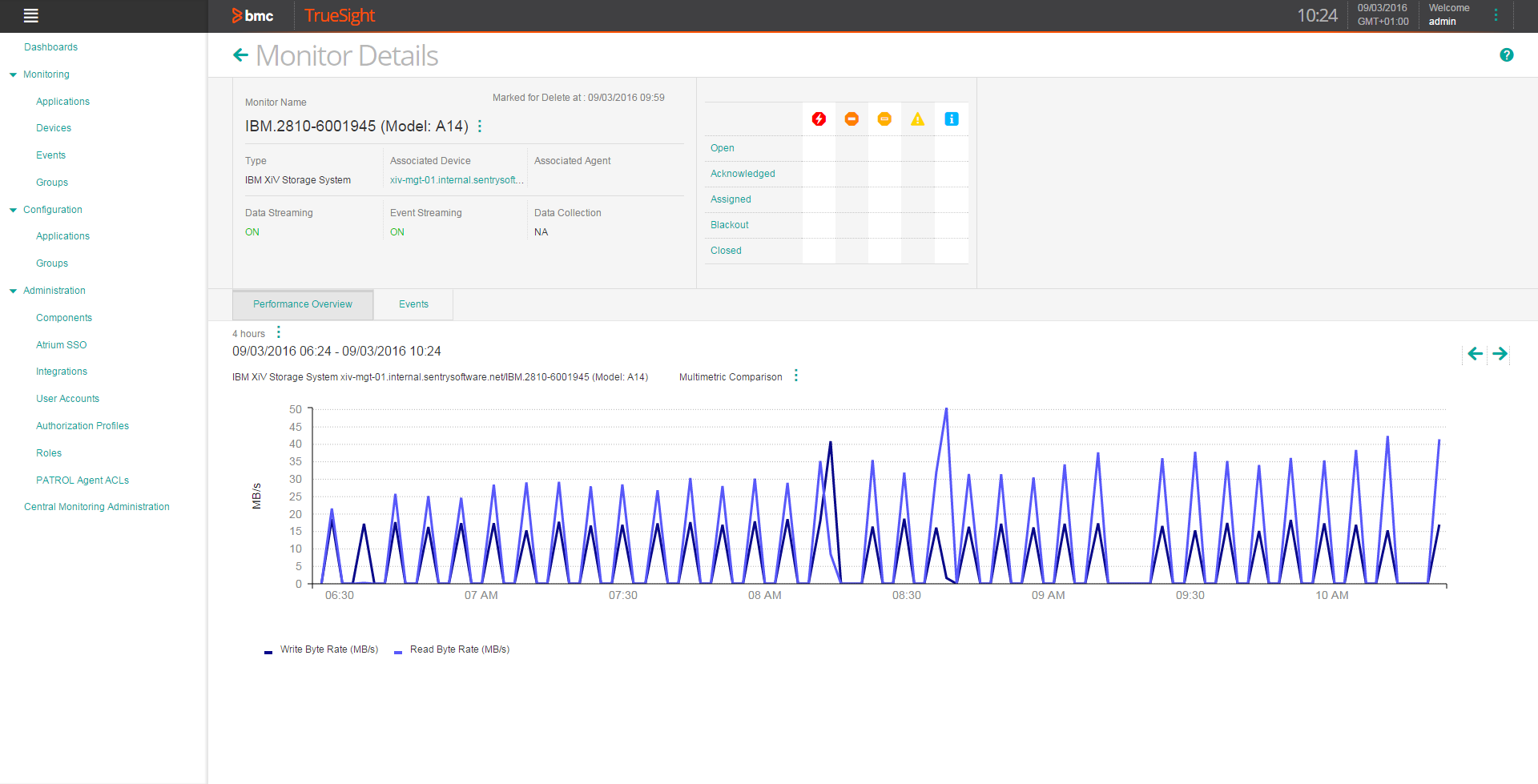
Task: Open User Accounts page
Action: pyautogui.click(x=67, y=399)
